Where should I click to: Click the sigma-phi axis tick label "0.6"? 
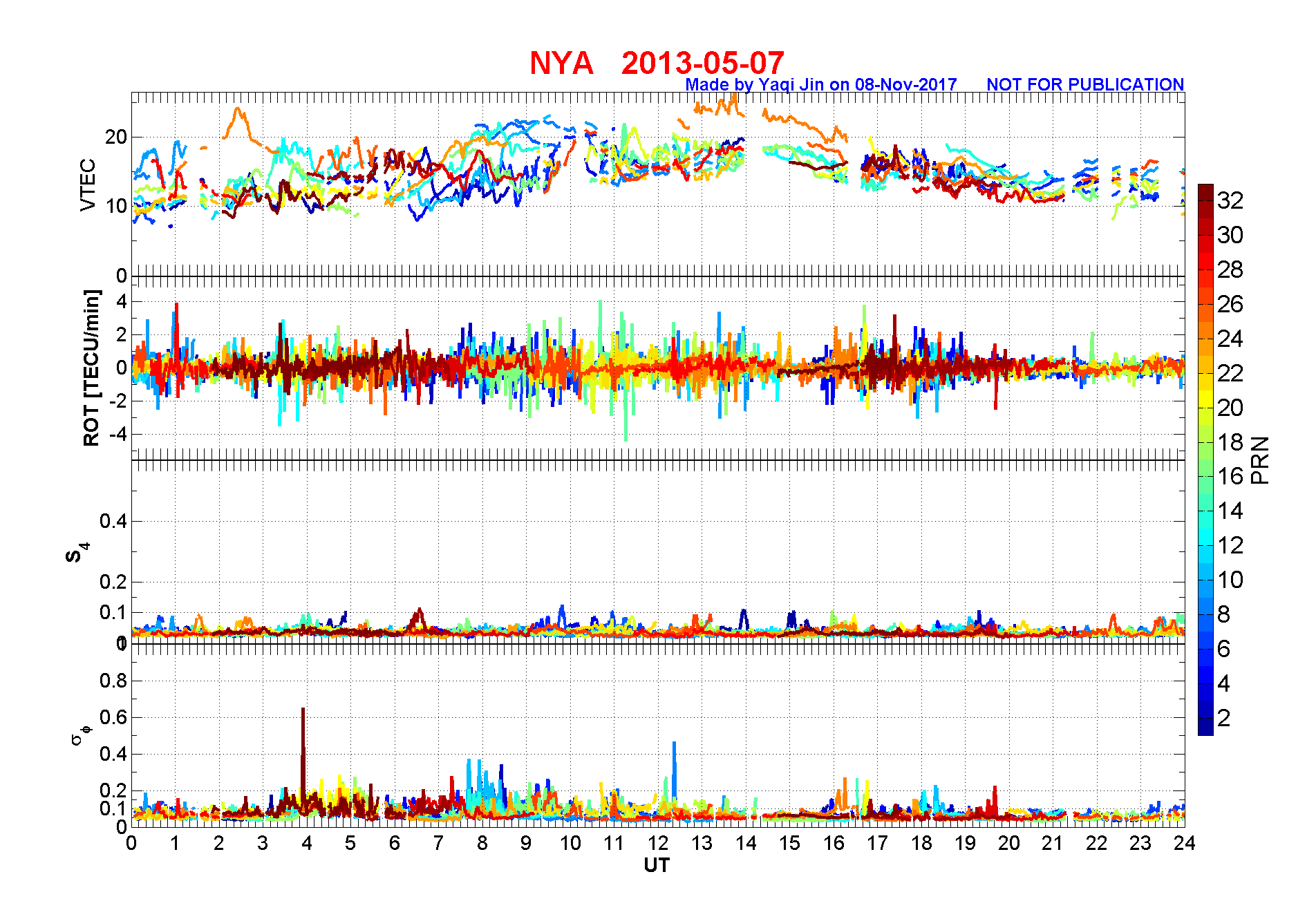click(113, 717)
